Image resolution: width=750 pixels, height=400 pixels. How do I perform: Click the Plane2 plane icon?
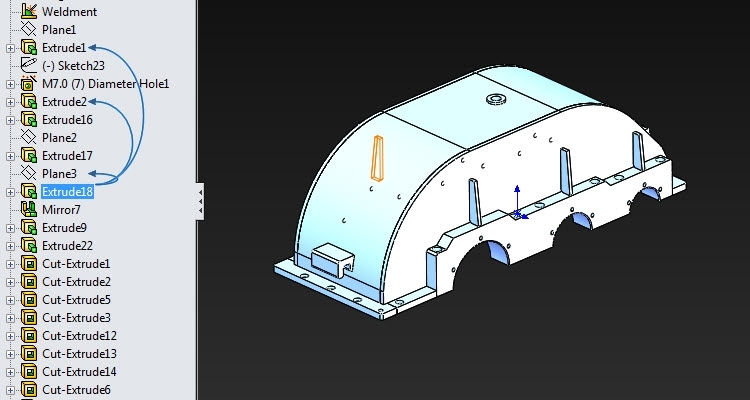click(x=29, y=138)
